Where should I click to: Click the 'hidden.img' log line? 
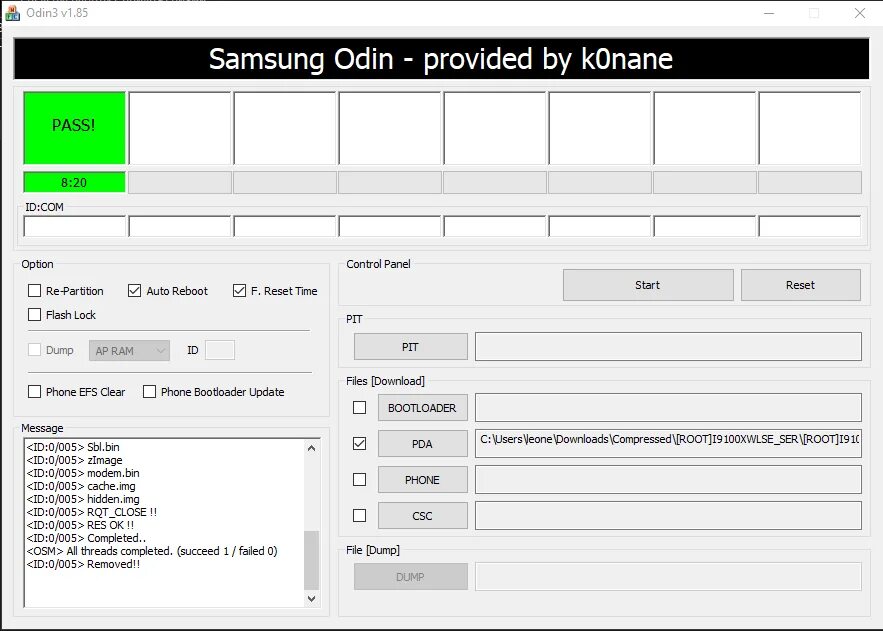pyautogui.click(x=83, y=499)
